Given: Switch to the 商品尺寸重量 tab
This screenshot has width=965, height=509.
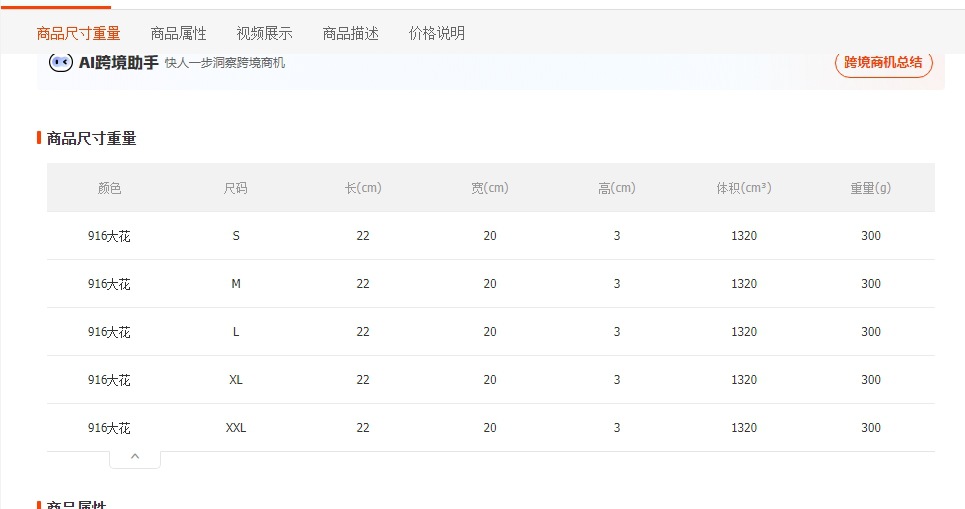Looking at the screenshot, I should point(78,33).
